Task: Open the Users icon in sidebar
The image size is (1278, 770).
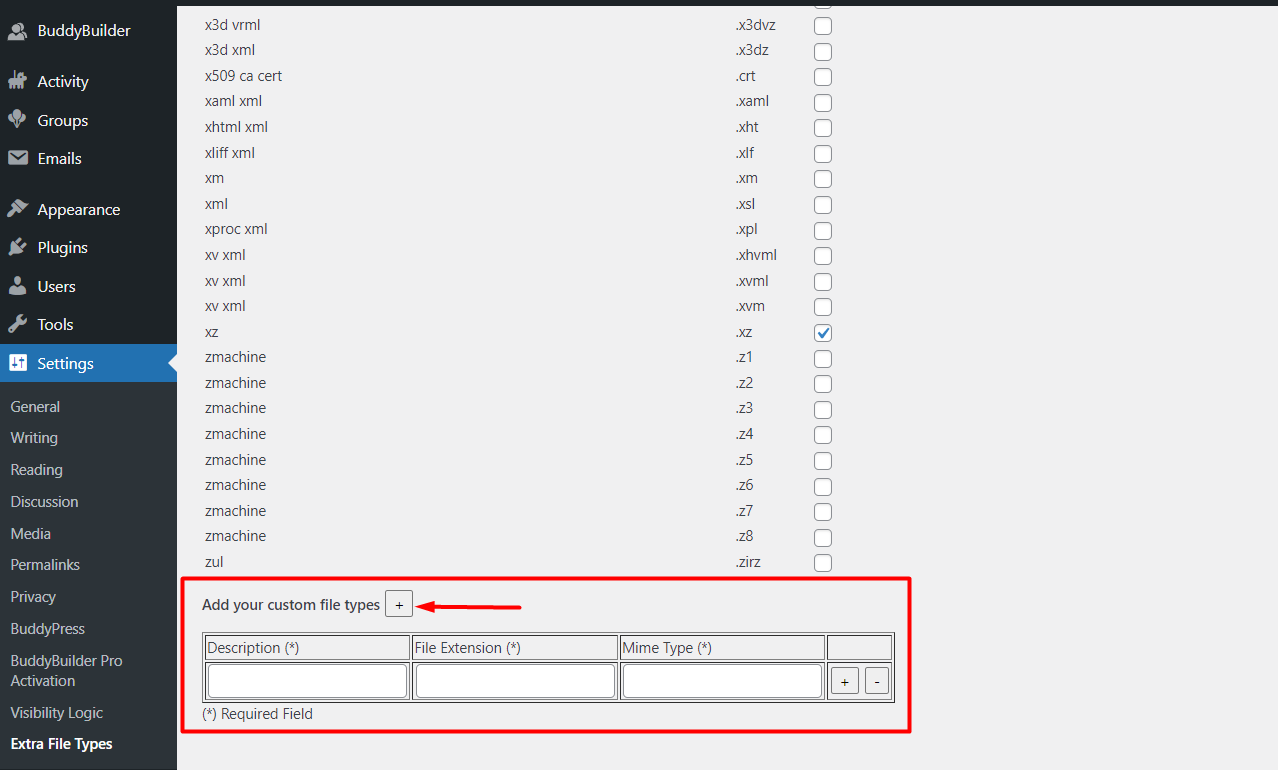Action: tap(19, 286)
